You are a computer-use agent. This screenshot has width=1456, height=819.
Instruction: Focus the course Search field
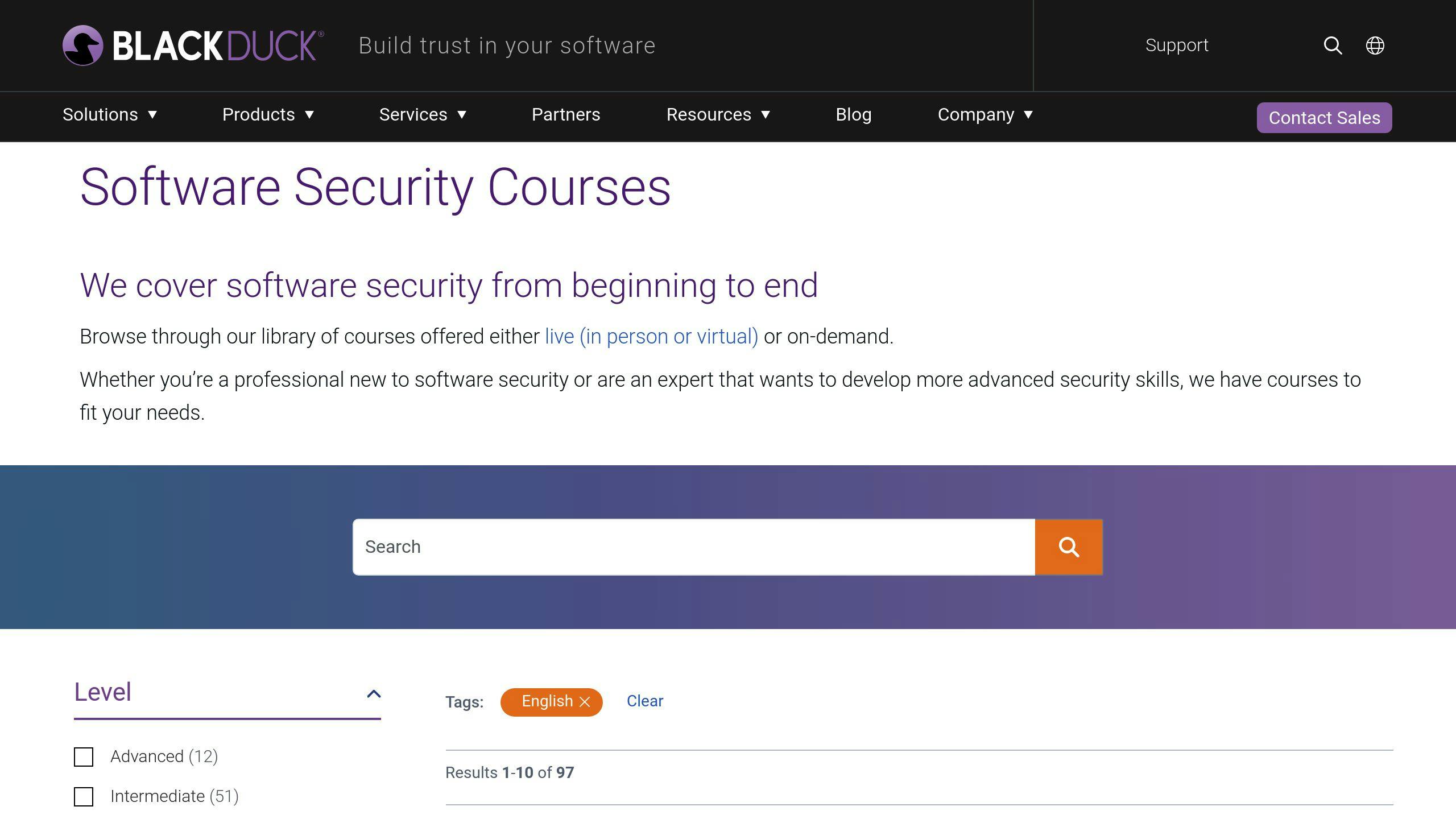coord(694,547)
